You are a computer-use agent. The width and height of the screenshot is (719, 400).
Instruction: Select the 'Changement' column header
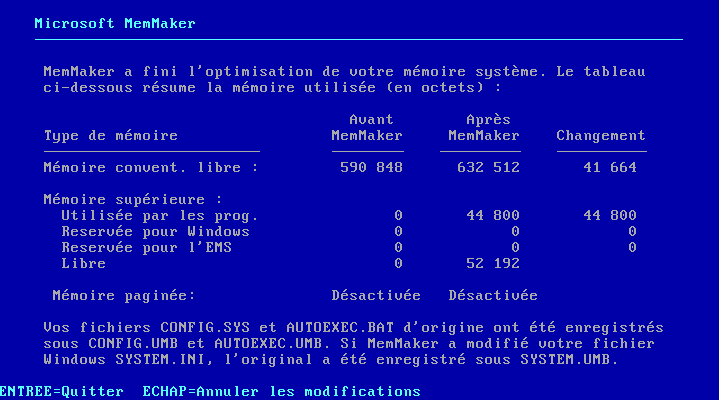pyautogui.click(x=601, y=136)
